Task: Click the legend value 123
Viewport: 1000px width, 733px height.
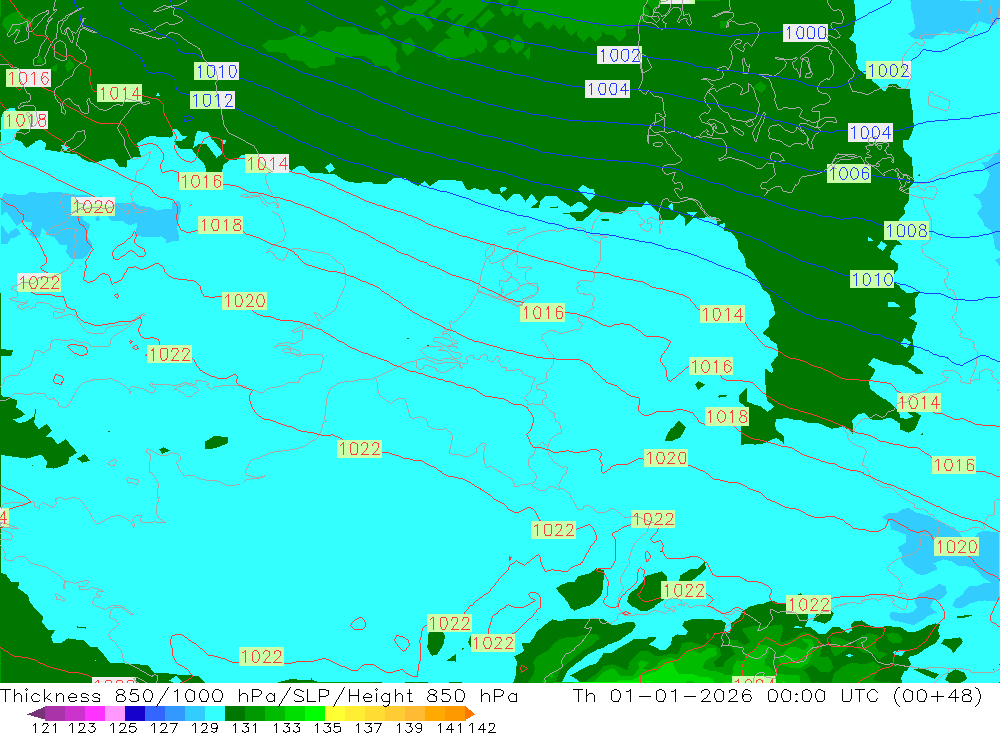Action: pos(82,727)
